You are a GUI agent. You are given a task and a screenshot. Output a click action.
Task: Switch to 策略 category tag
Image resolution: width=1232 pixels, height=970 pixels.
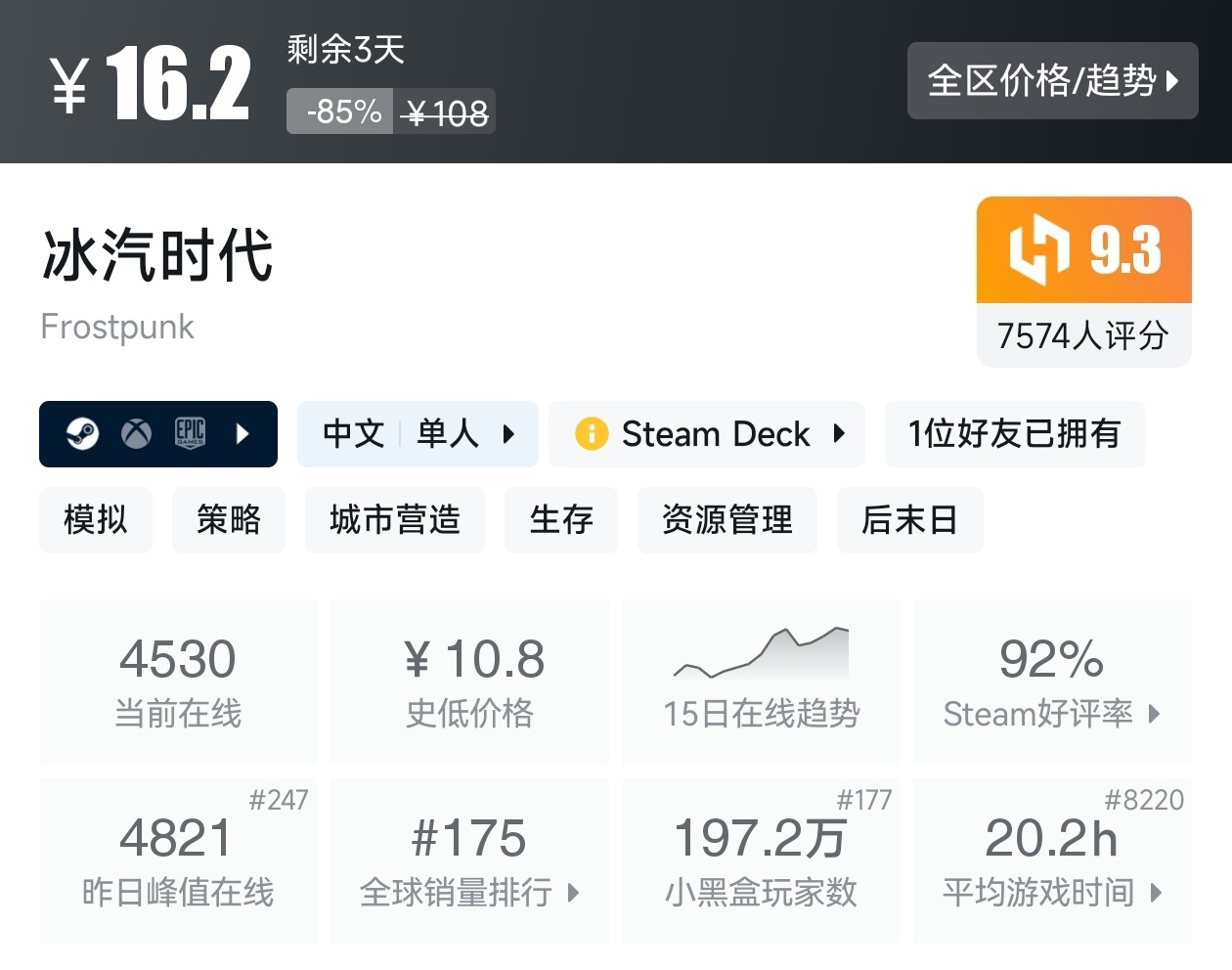(x=229, y=520)
